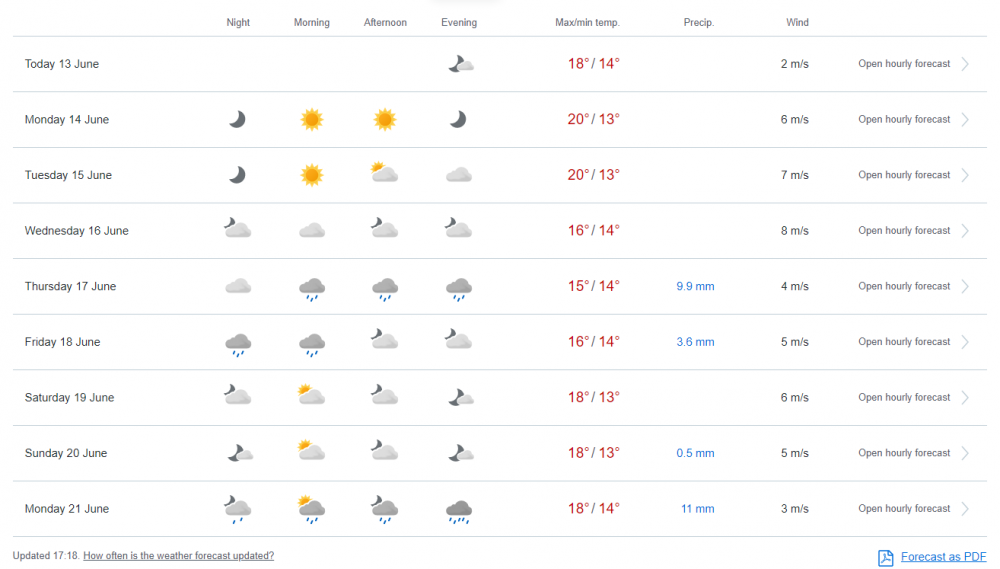Click Wednesday 16 June morning cloud icon
1000x569 pixels.
click(x=312, y=231)
